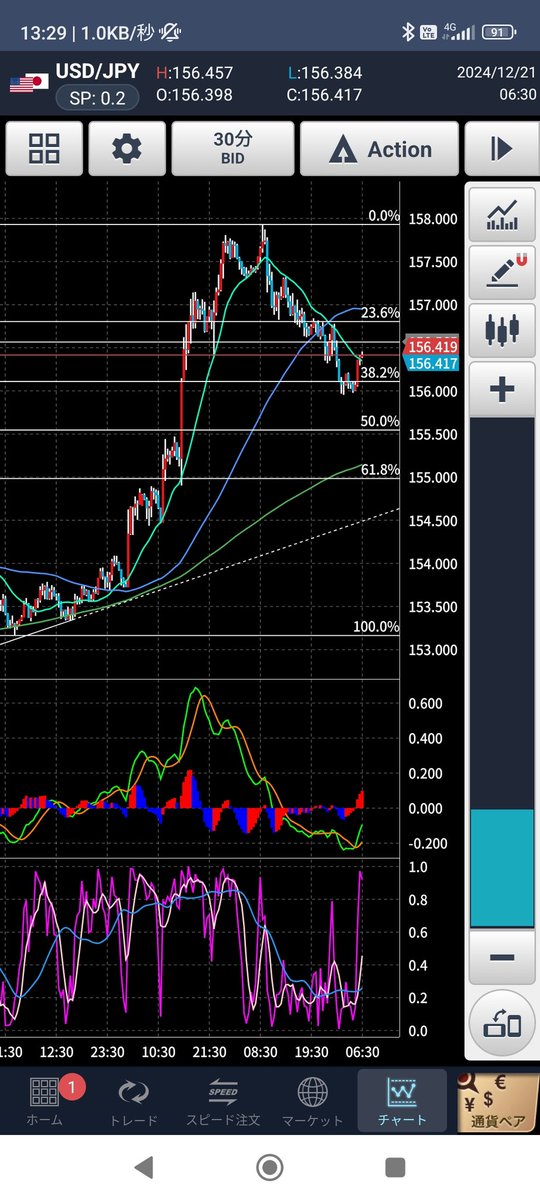This screenshot has width=540, height=1200.
Task: Tap the 38.2% Fibonacci level label
Action: click(x=380, y=372)
